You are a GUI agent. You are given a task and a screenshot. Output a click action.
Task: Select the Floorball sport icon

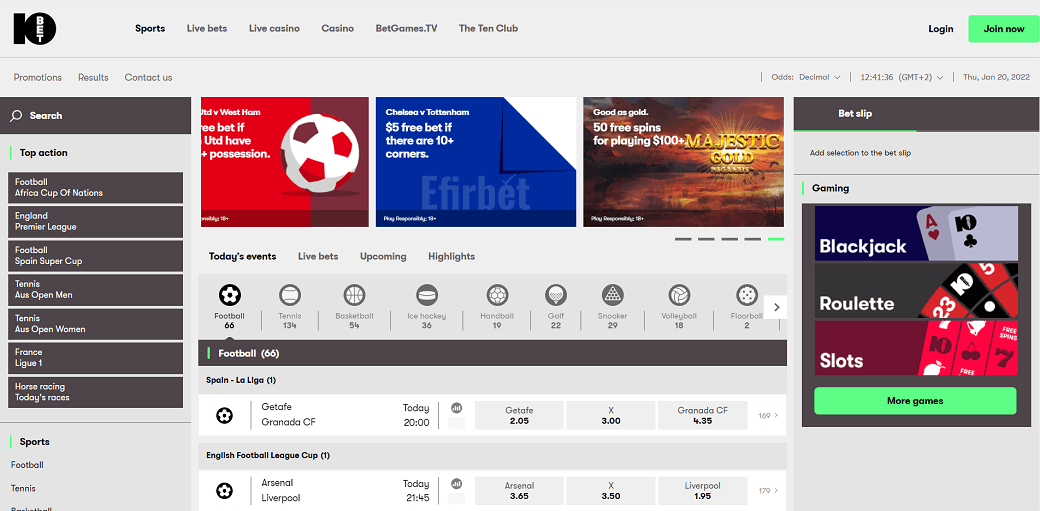(x=747, y=295)
